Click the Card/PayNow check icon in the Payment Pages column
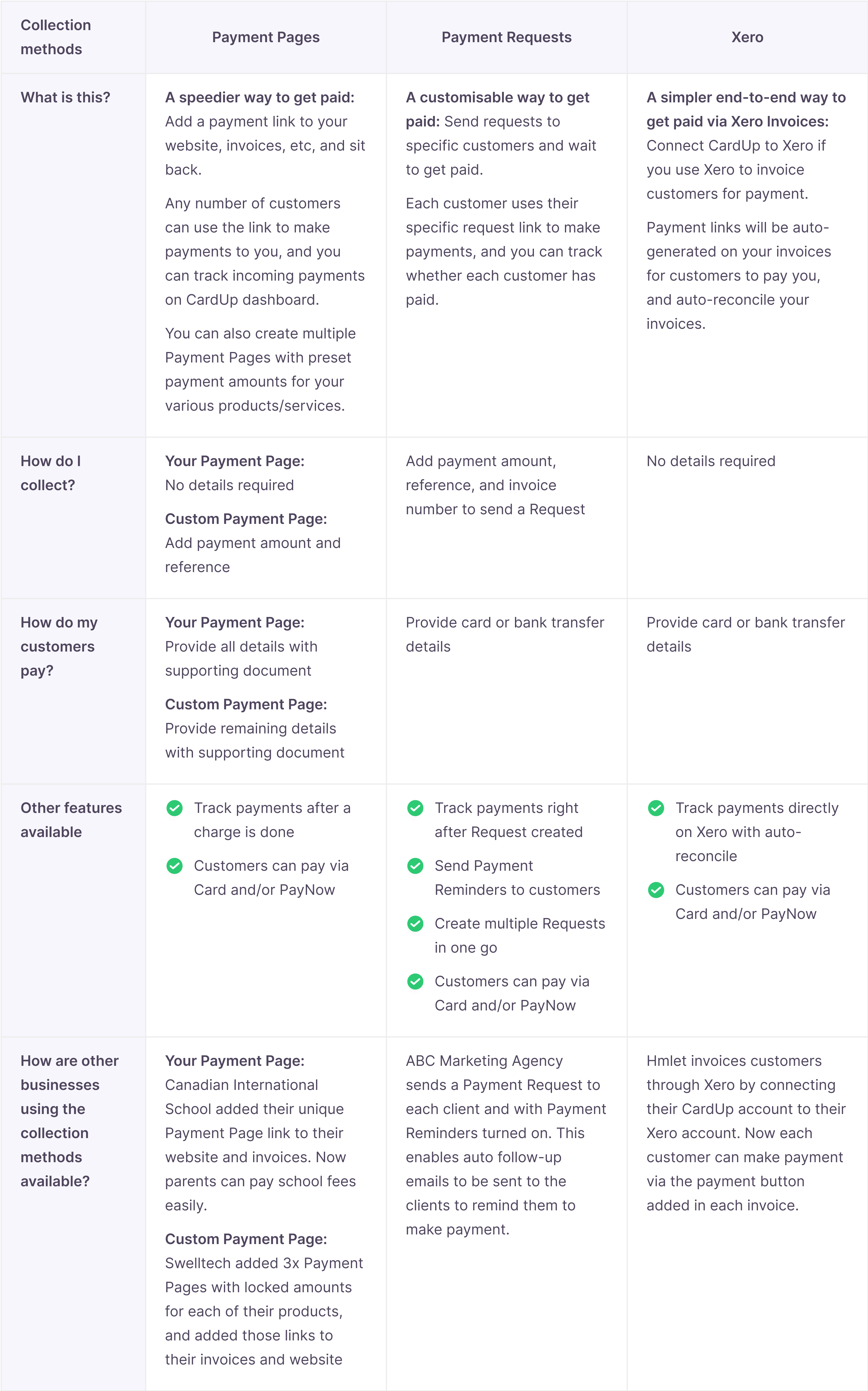This screenshot has height=1391, width=868. coord(175,866)
